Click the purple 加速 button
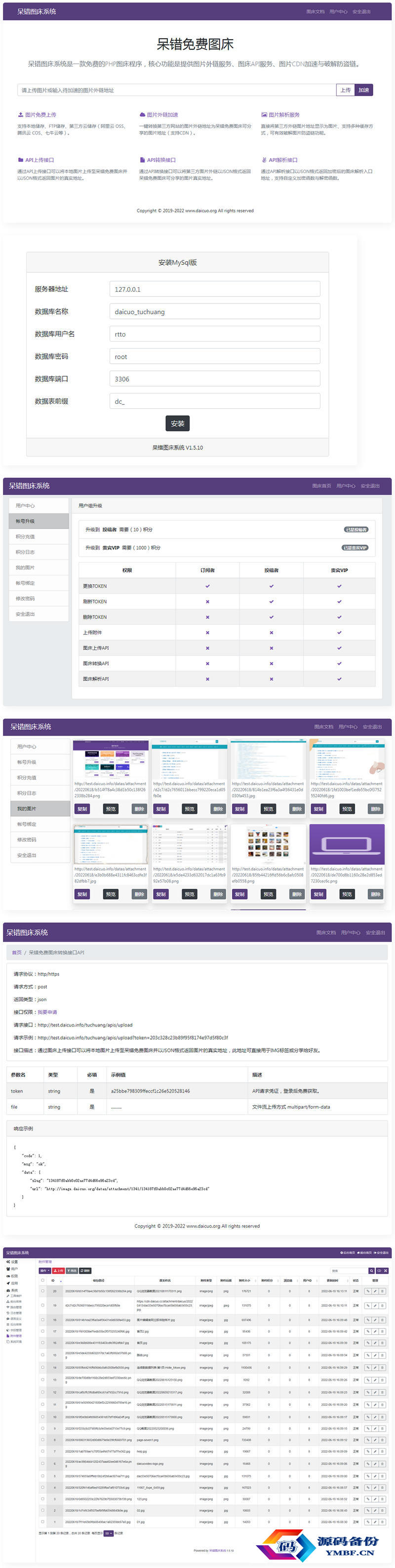This screenshot has width=395, height=1568. (x=363, y=90)
